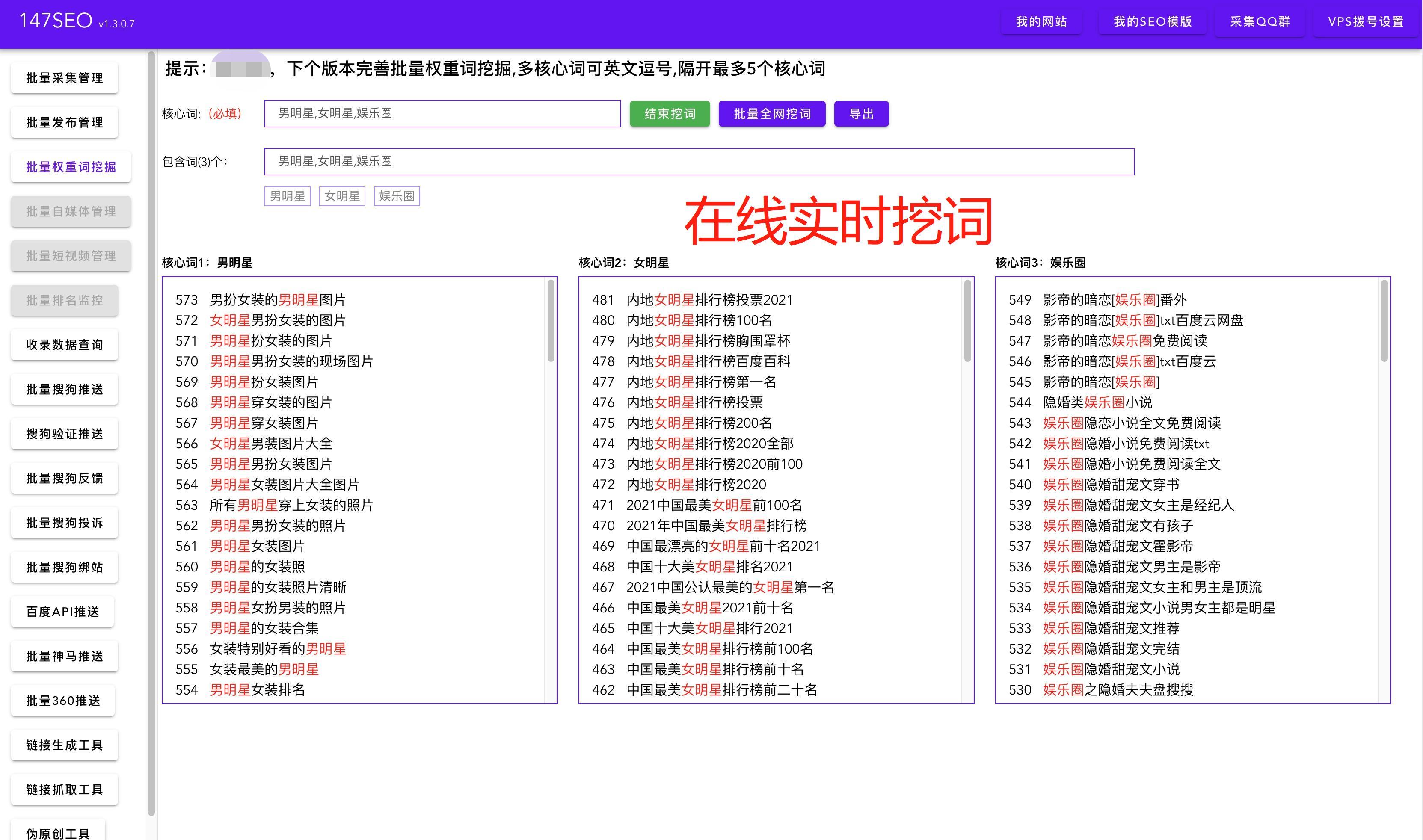The width and height of the screenshot is (1423, 840).
Task: Click 男明星 tag filter label
Action: coord(287,195)
